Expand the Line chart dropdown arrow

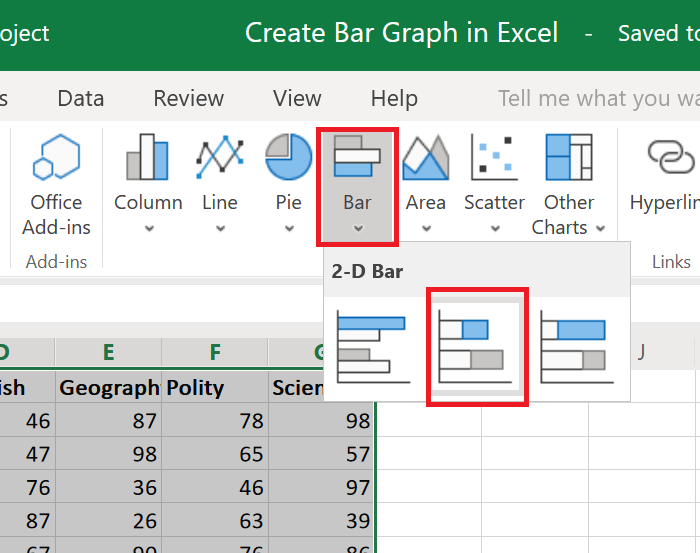tap(220, 228)
